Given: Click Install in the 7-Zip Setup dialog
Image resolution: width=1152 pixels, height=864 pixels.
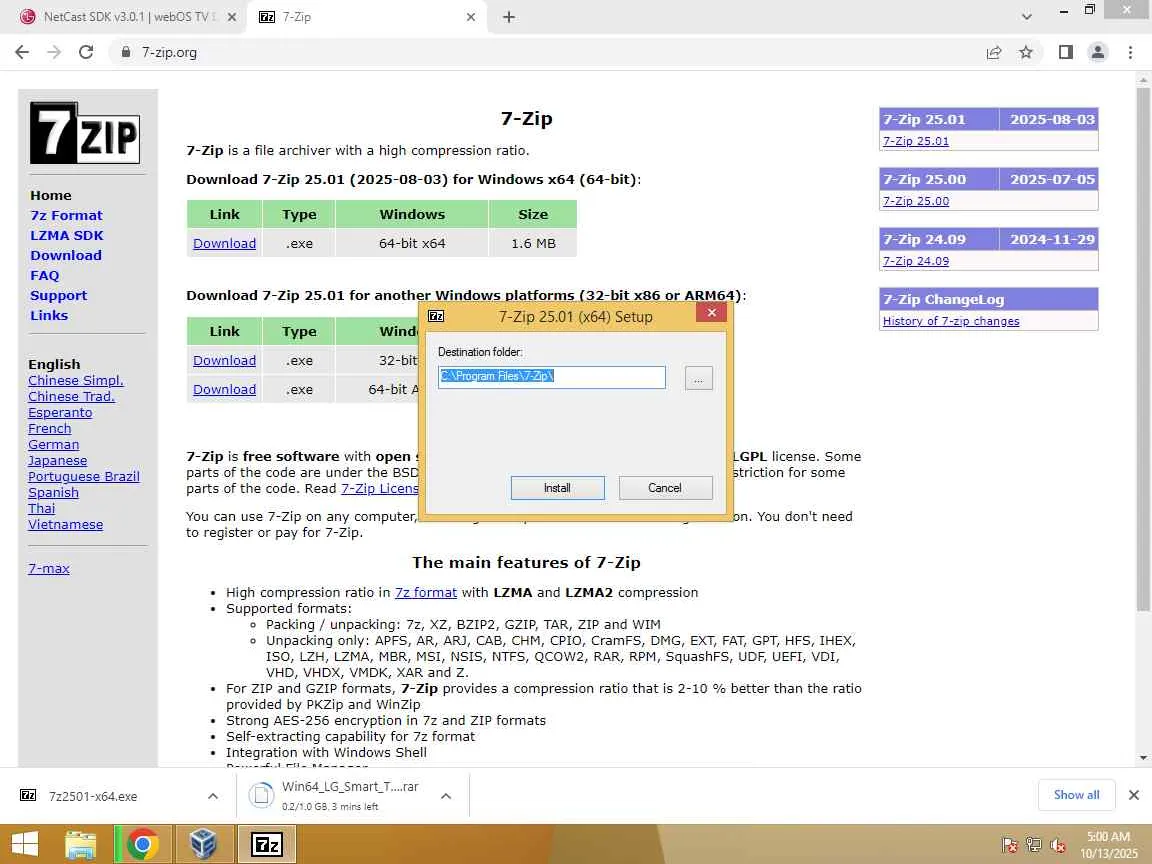Looking at the screenshot, I should pyautogui.click(x=558, y=488).
